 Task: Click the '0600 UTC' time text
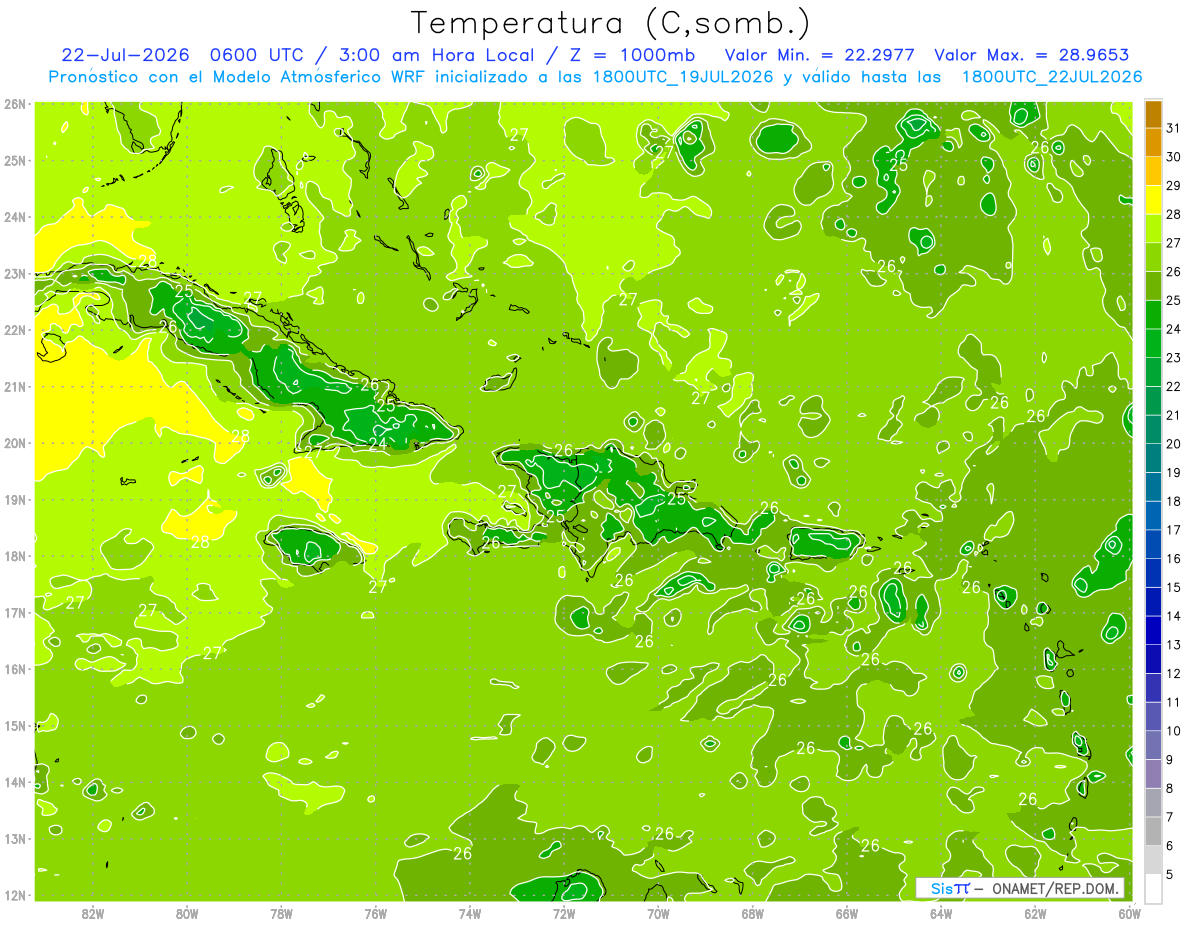coord(257,55)
